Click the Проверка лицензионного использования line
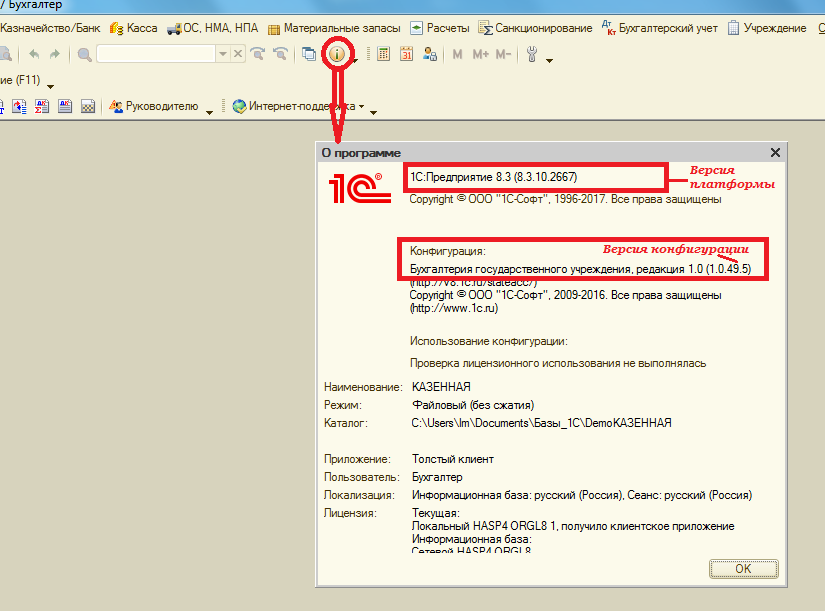Viewport: 825px width, 613px height. [x=558, y=364]
